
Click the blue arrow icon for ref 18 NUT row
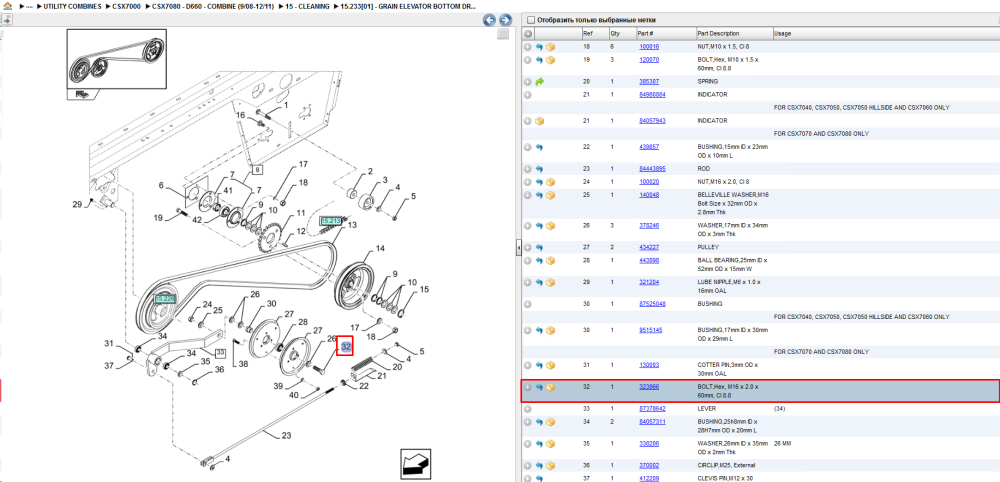[x=540, y=47]
